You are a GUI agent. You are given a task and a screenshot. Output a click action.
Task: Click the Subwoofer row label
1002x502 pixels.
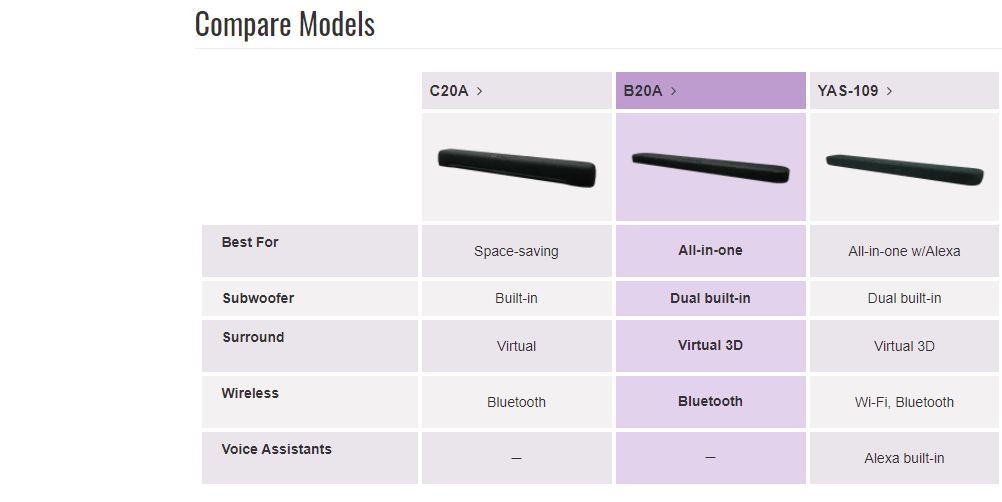pos(258,298)
